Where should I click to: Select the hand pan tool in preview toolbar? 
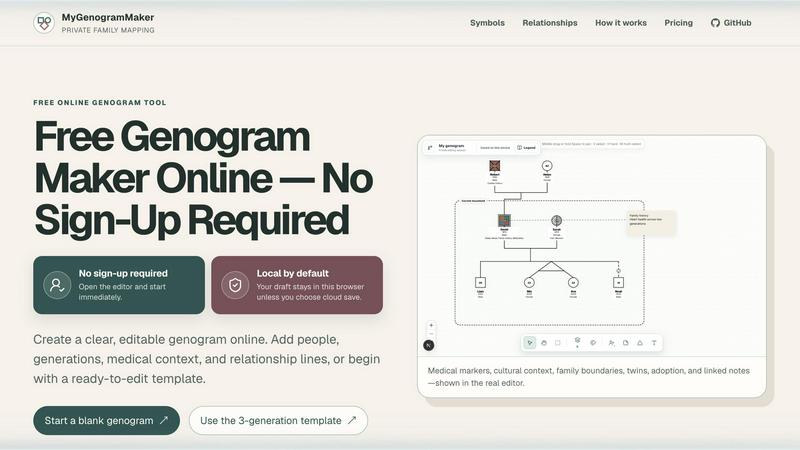tap(544, 343)
